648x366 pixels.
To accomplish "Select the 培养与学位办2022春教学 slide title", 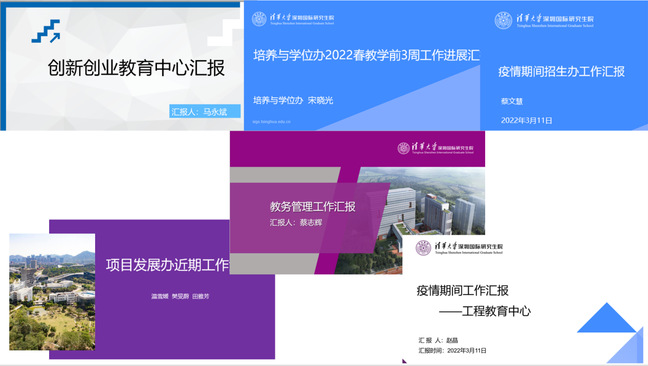I will point(366,55).
